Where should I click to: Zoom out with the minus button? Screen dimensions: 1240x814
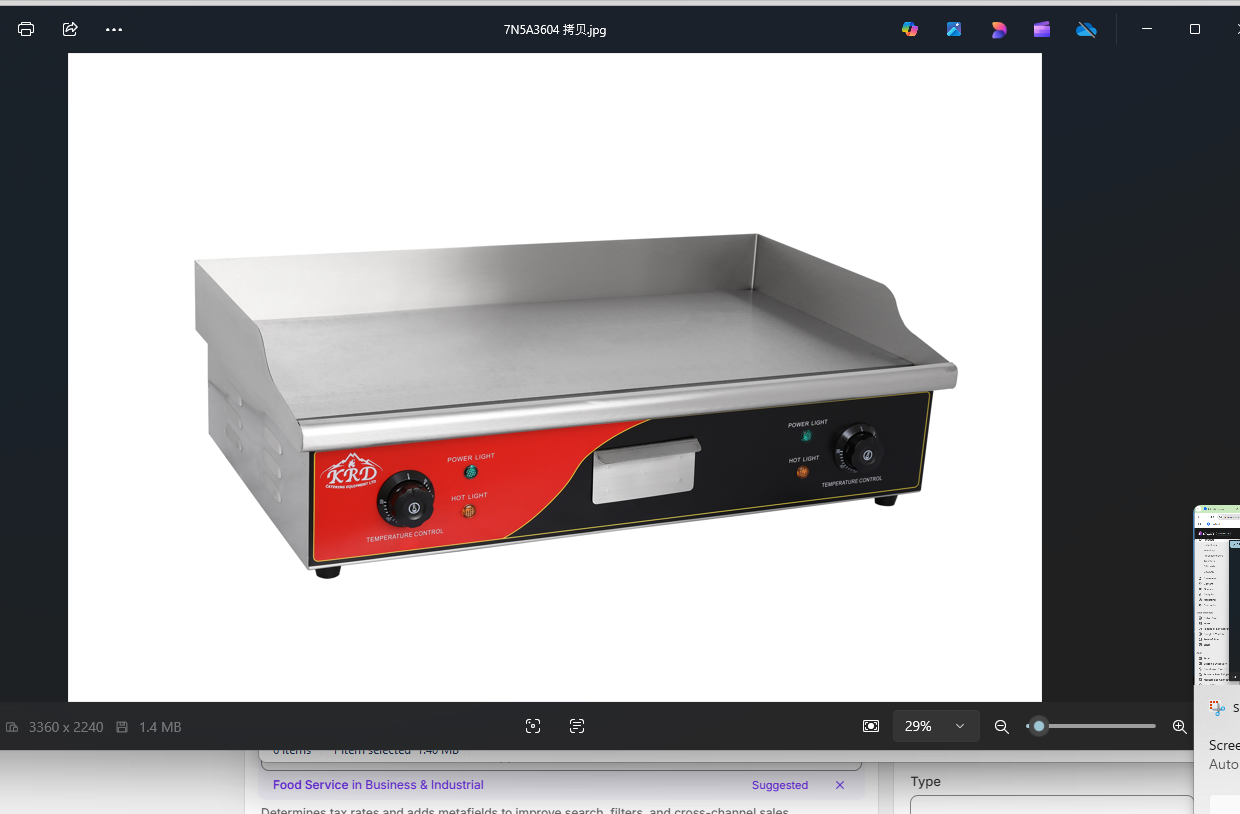coord(1001,726)
